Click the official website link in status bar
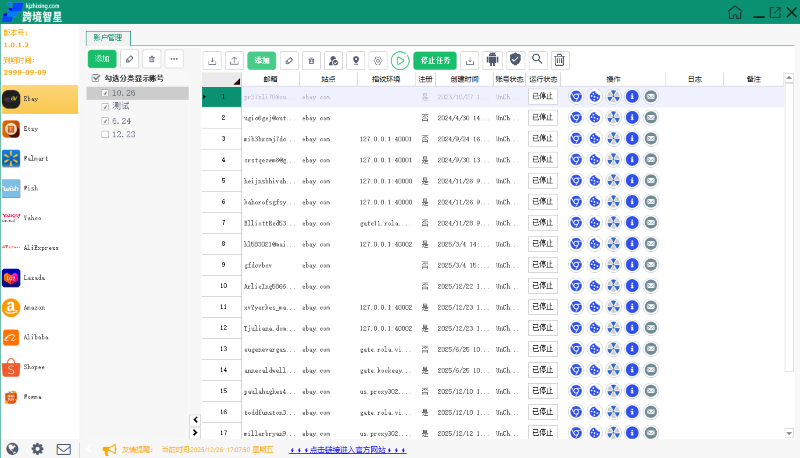Image resolution: width=800 pixels, height=458 pixels. click(347, 450)
